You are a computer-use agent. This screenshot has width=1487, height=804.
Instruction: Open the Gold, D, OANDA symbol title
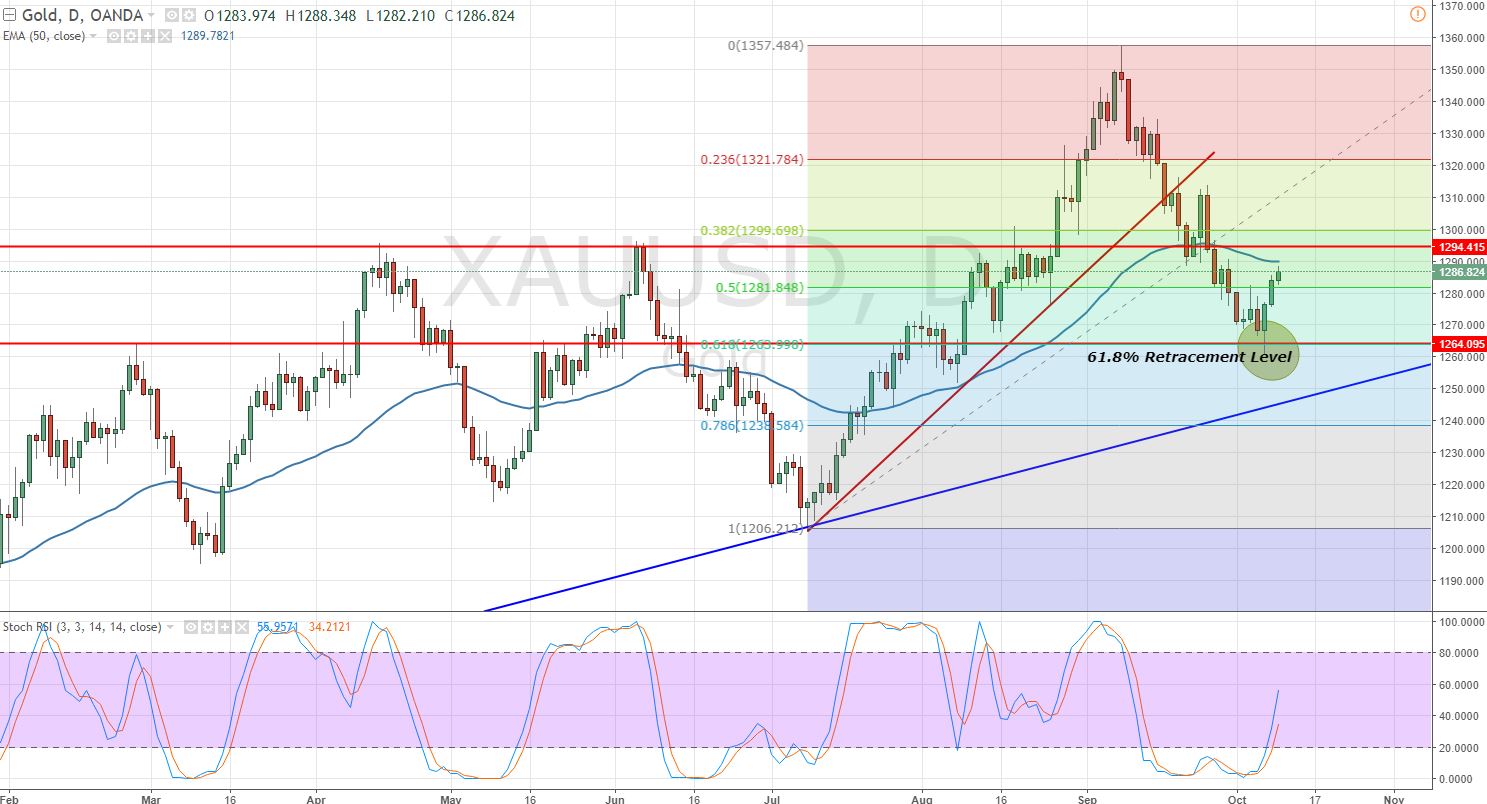(x=81, y=16)
